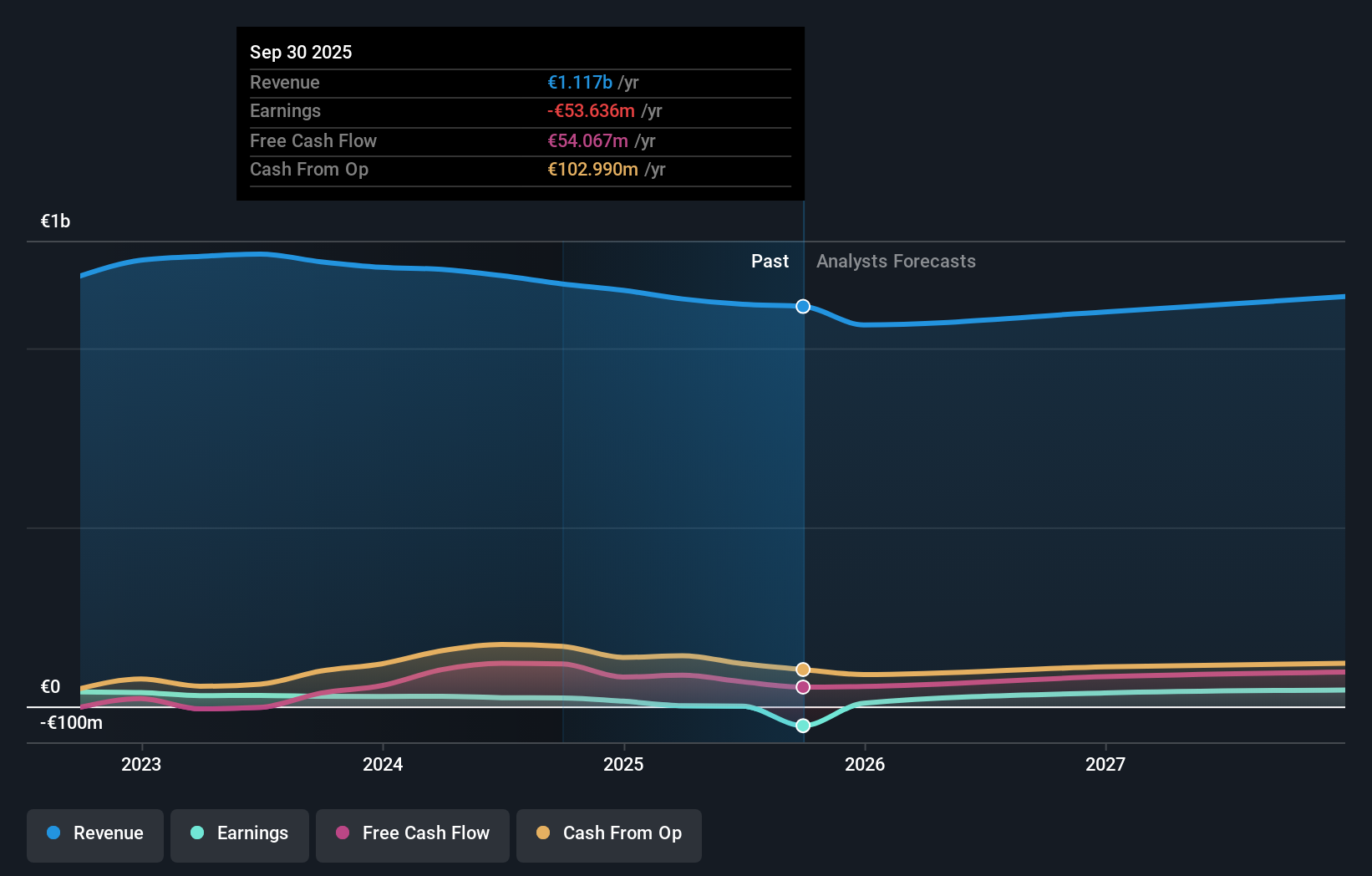Click the pink Free Cash Flow chart marker

tap(802, 687)
